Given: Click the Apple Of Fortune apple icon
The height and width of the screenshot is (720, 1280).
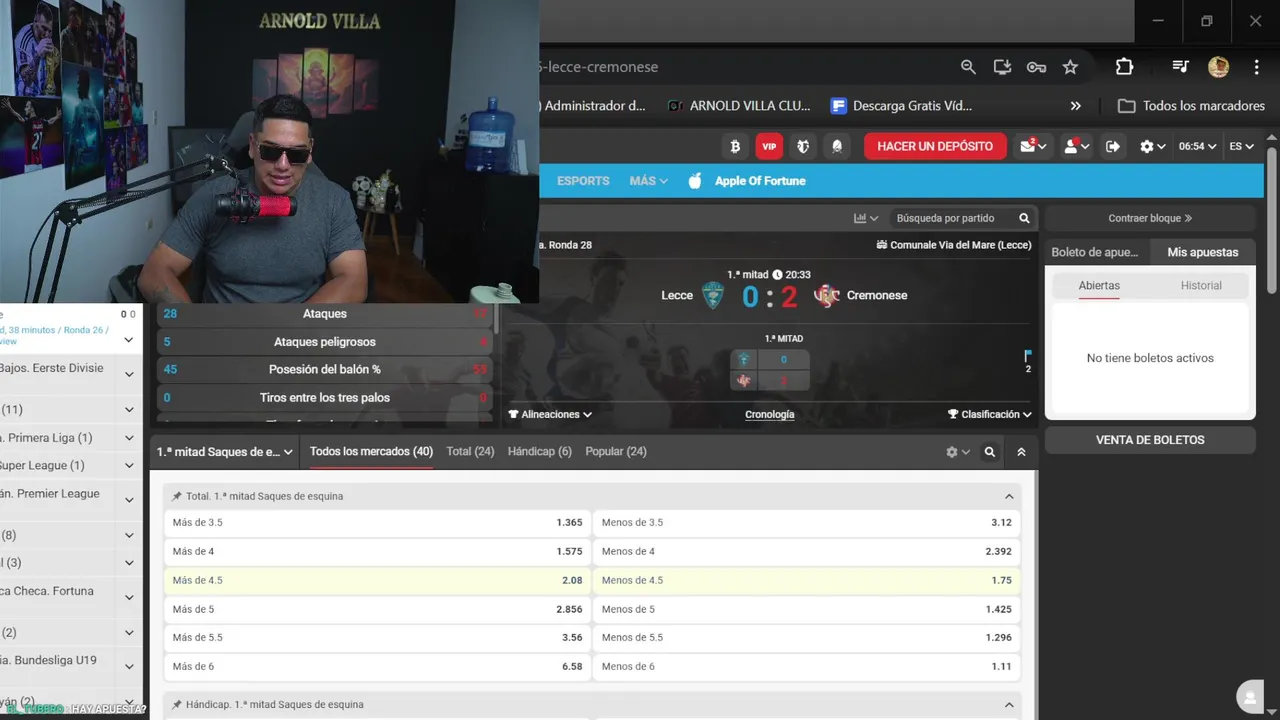Looking at the screenshot, I should pos(695,181).
